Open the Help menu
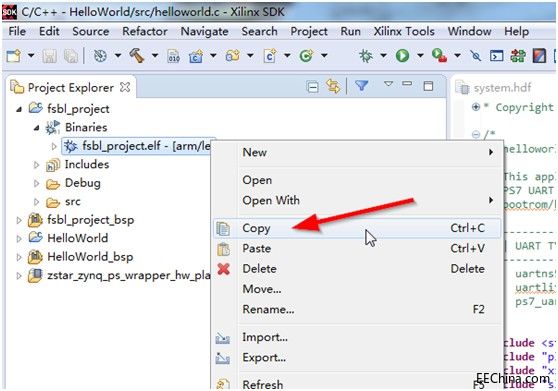 (516, 32)
